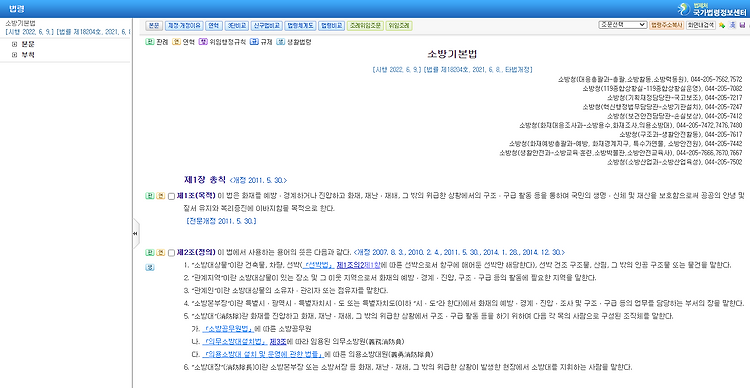
Task: Click the [전문개정 2011. 5. 30.] note
Action: point(221,222)
